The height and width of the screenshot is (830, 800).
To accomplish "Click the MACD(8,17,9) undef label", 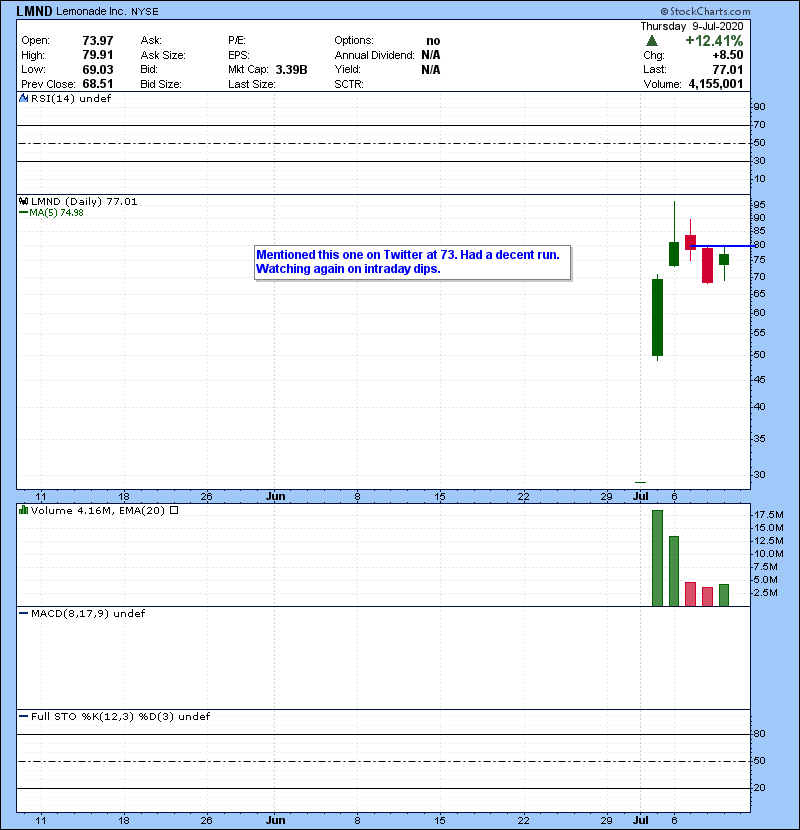I will tap(88, 613).
